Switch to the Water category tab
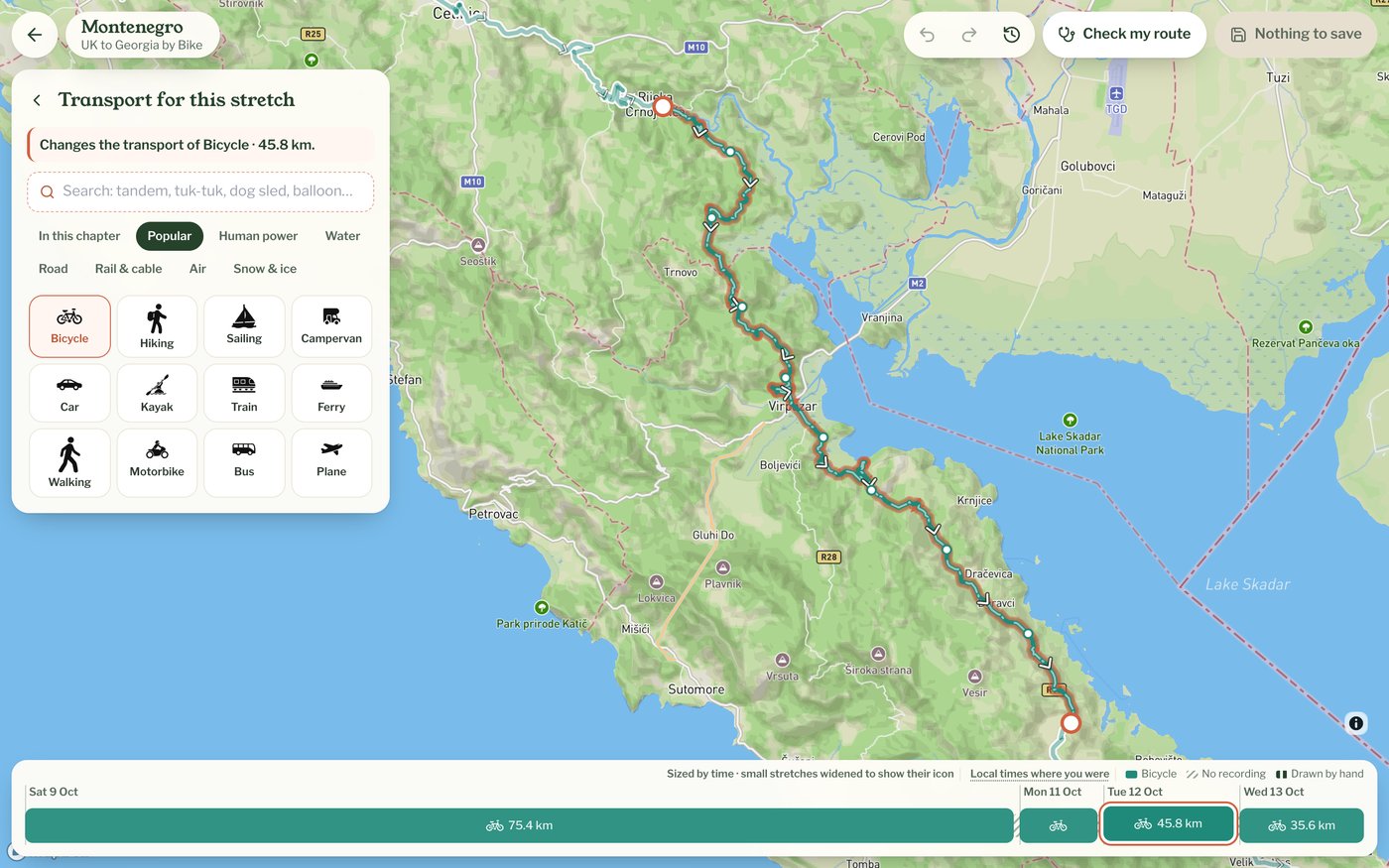1389x868 pixels. tap(342, 236)
